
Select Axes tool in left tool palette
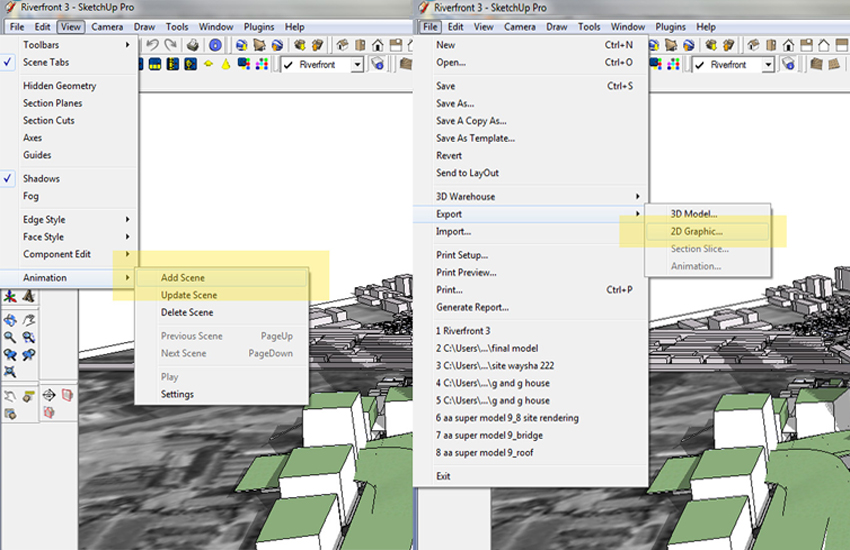click(x=10, y=296)
